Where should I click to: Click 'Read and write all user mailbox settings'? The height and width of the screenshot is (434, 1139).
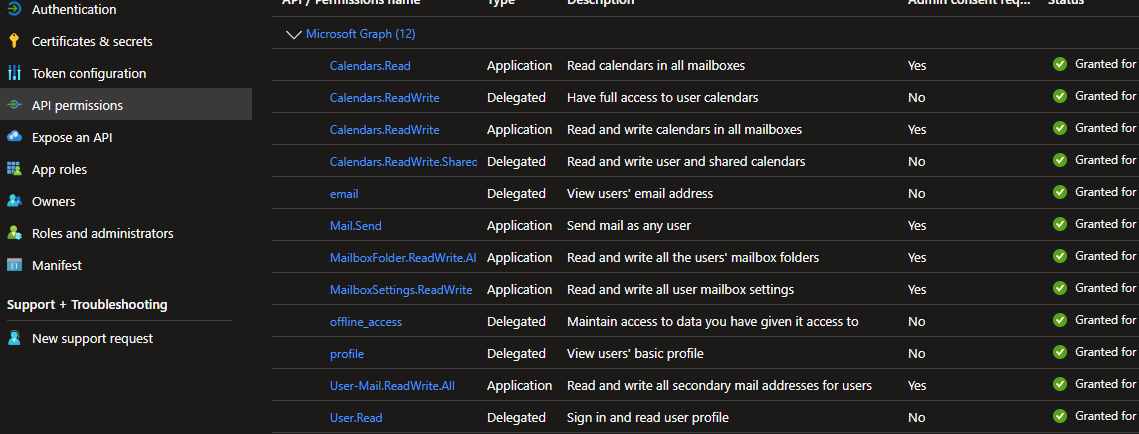[680, 289]
